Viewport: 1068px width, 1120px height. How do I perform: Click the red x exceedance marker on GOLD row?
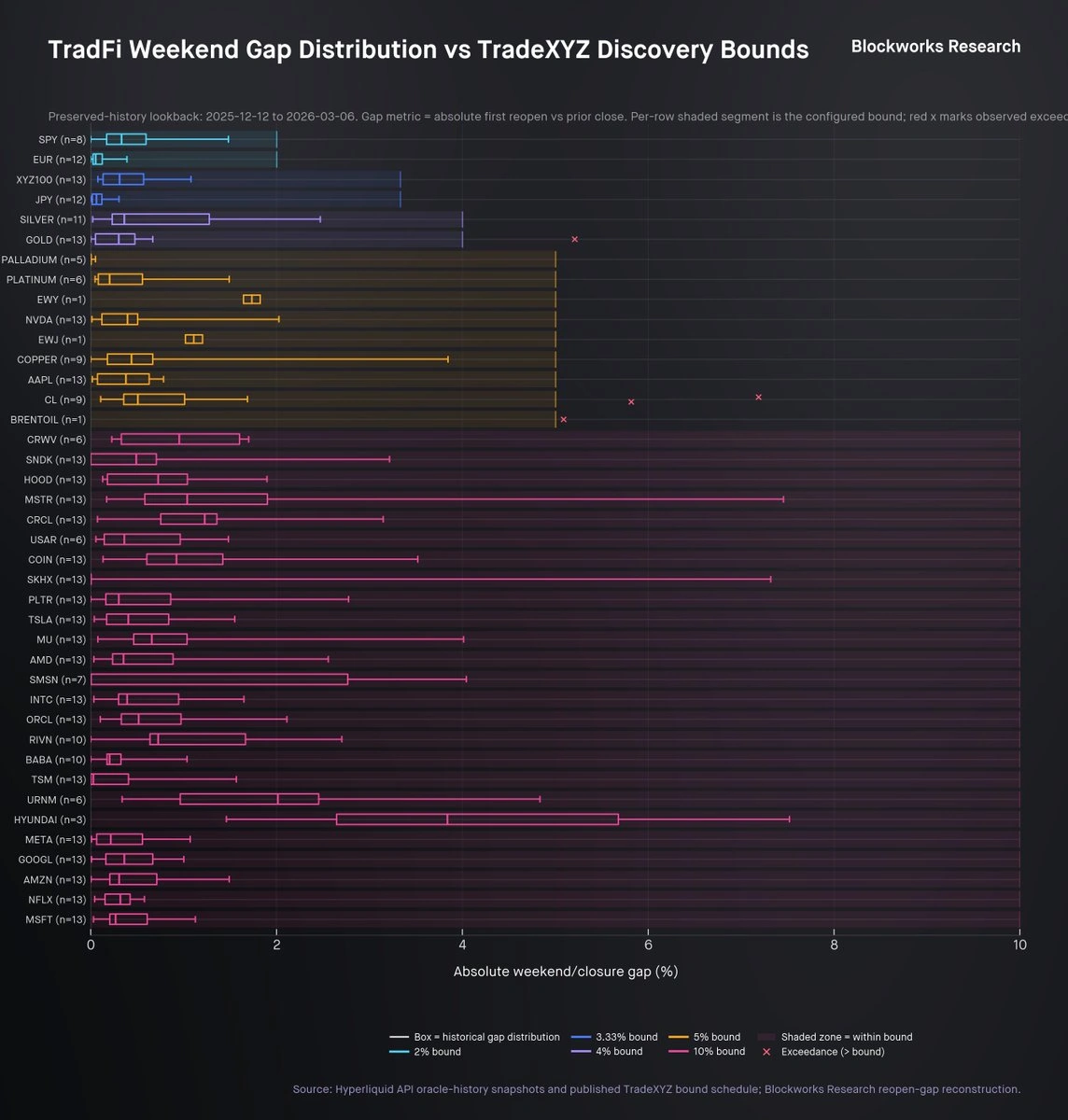(x=574, y=240)
